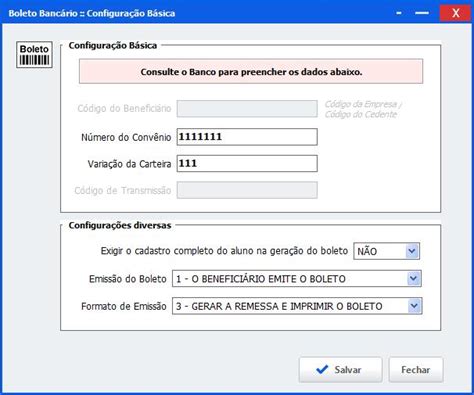Click the Configuração Básica group title
The image size is (474, 395).
[113, 46]
